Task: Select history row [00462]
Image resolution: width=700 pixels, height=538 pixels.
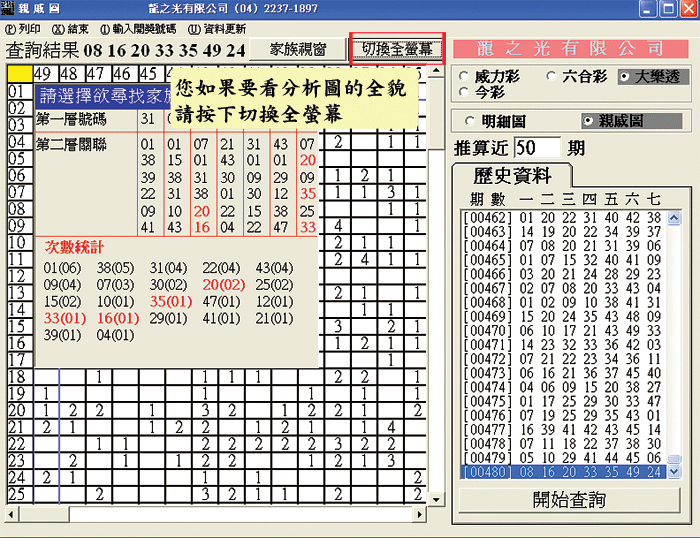Action: coord(563,218)
